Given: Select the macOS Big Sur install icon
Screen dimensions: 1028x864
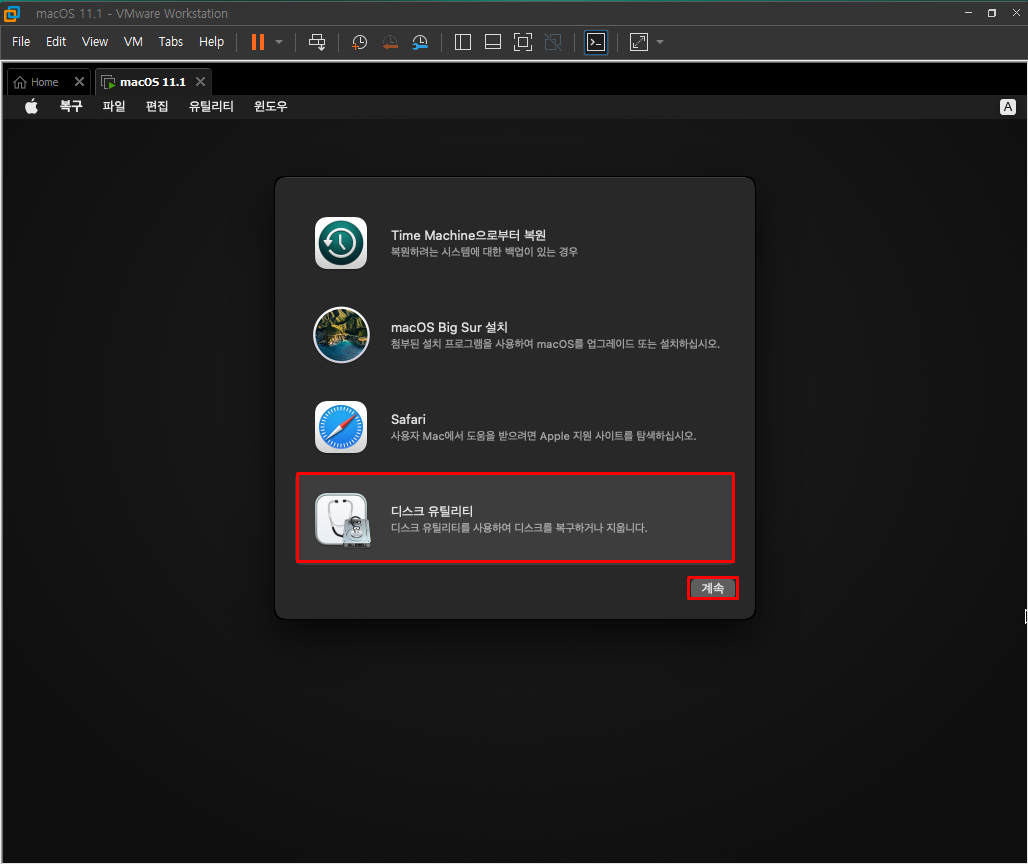Looking at the screenshot, I should click(x=341, y=335).
